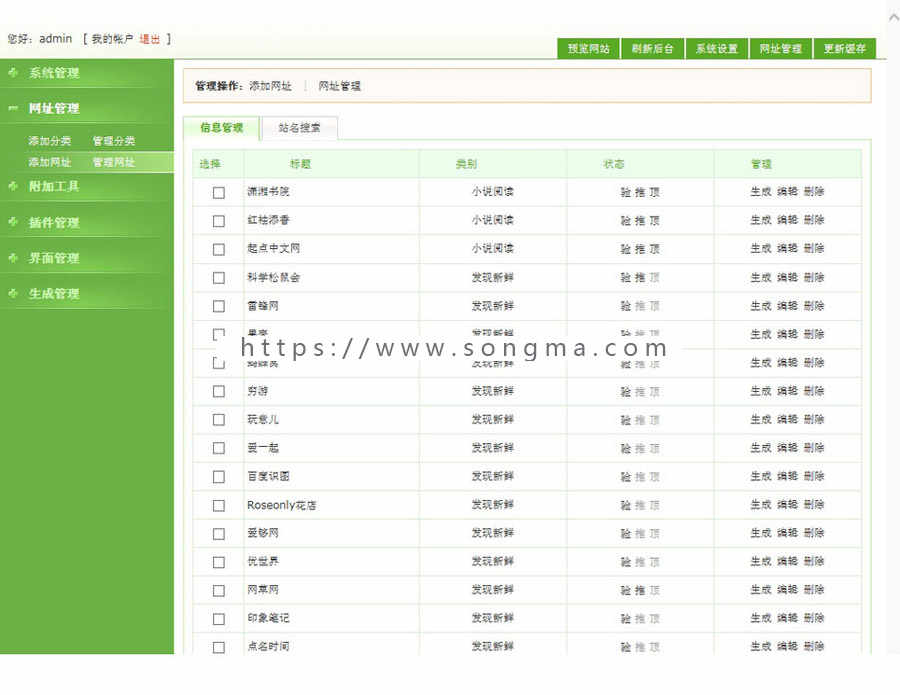Open 系统设置 from the top bar
The image size is (900, 695).
tap(717, 49)
